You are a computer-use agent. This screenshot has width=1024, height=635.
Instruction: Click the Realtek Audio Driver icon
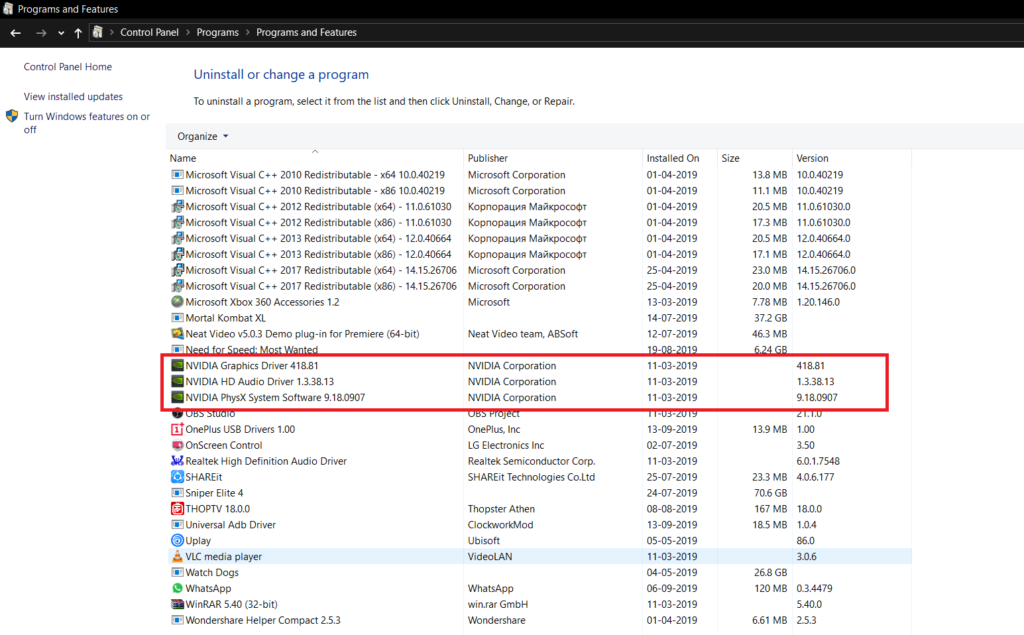(x=177, y=461)
